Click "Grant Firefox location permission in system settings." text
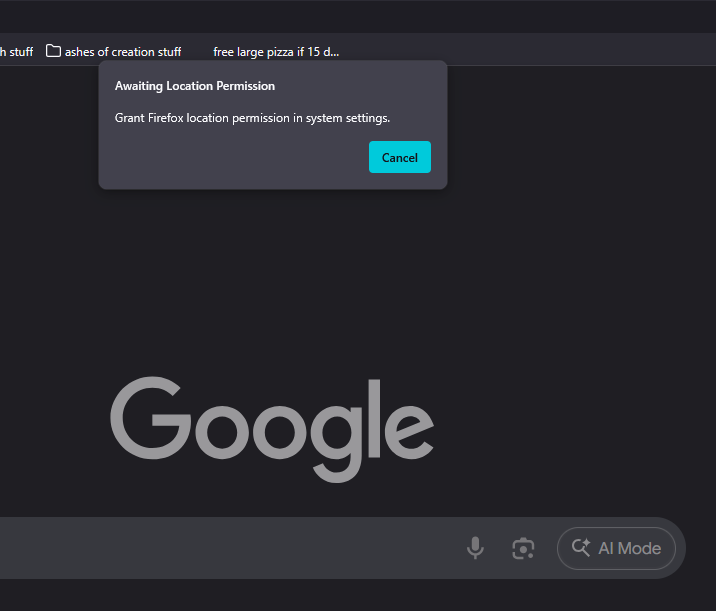The height and width of the screenshot is (611, 716). (x=253, y=118)
